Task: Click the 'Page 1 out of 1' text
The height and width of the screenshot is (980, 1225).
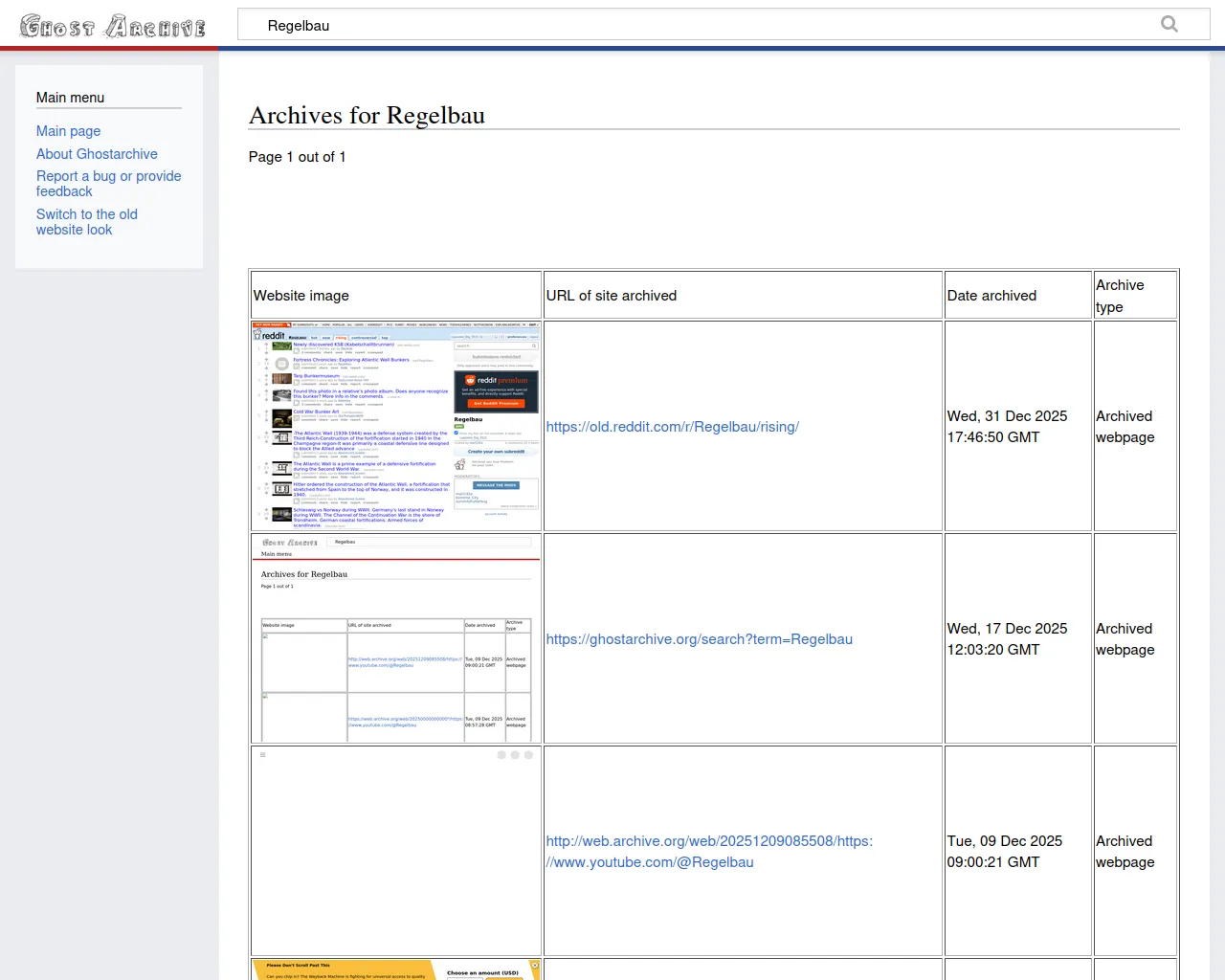Action: tap(298, 157)
